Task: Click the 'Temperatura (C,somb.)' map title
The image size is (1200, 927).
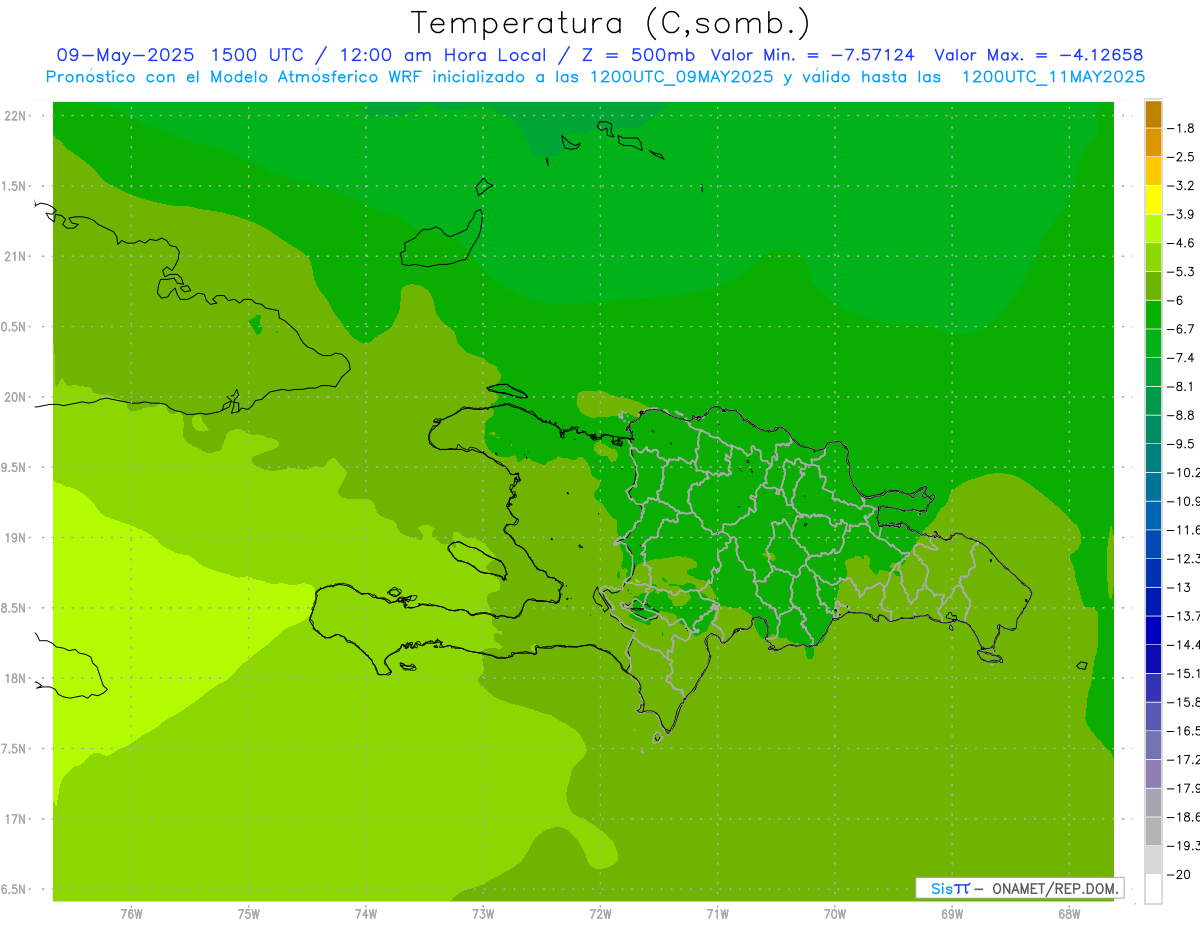Action: coord(611,23)
